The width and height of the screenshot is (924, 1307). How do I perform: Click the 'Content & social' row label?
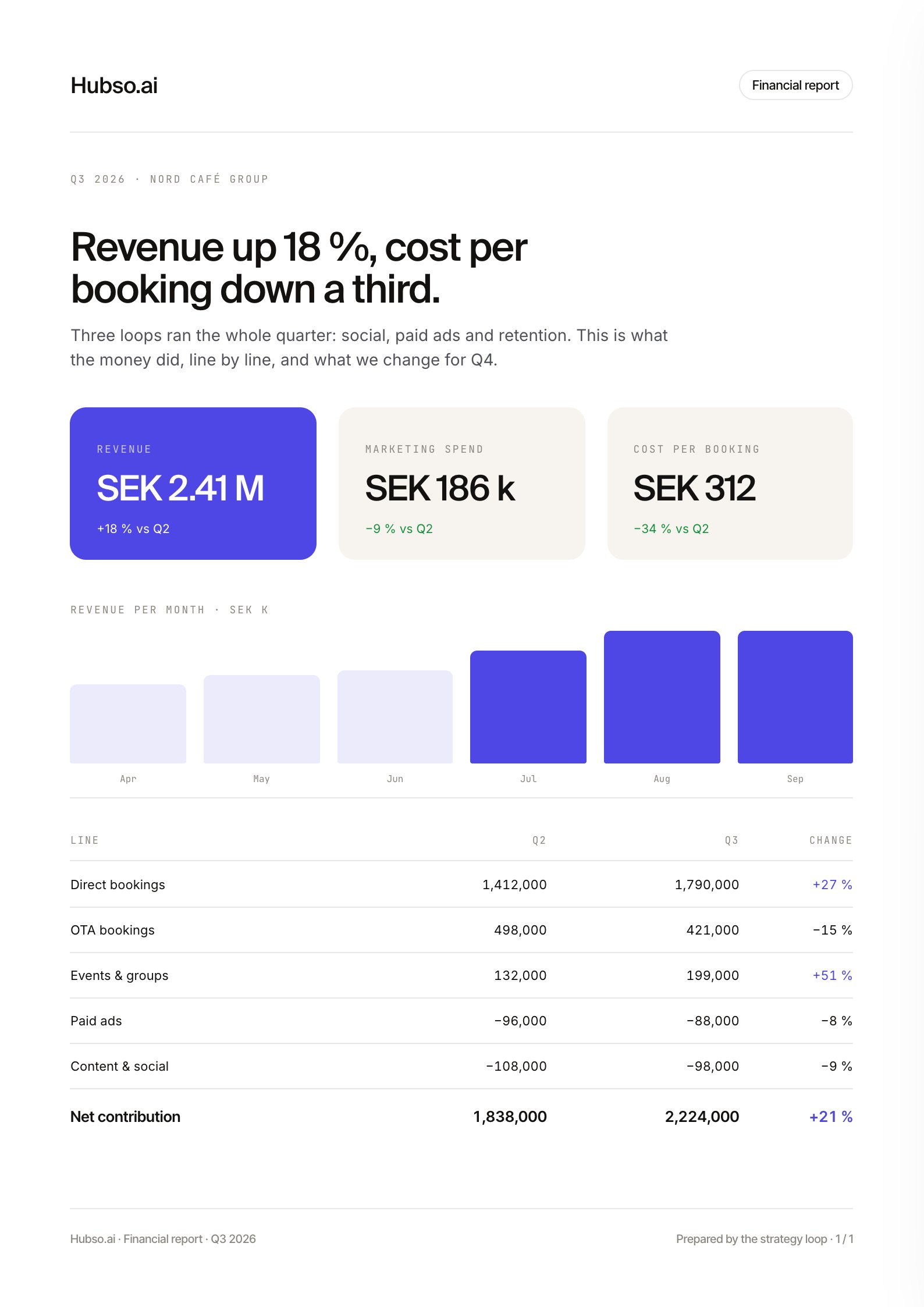click(x=119, y=1066)
